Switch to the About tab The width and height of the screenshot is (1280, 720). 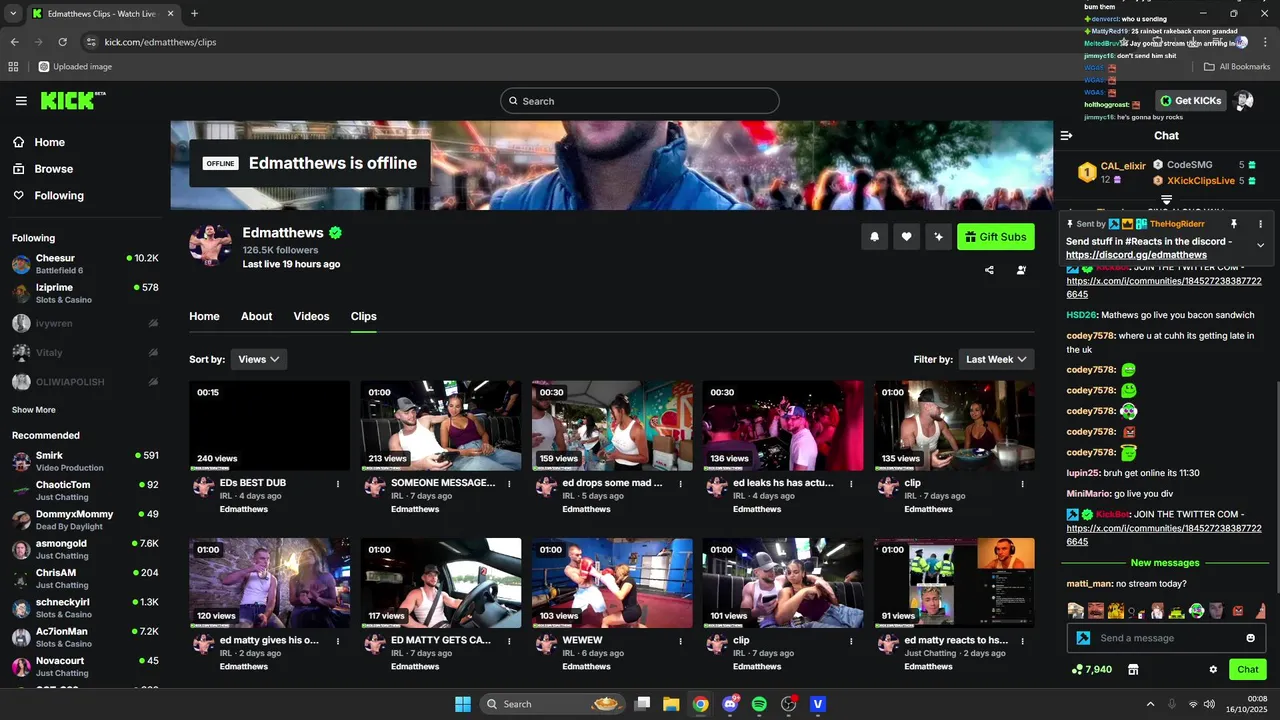(256, 316)
